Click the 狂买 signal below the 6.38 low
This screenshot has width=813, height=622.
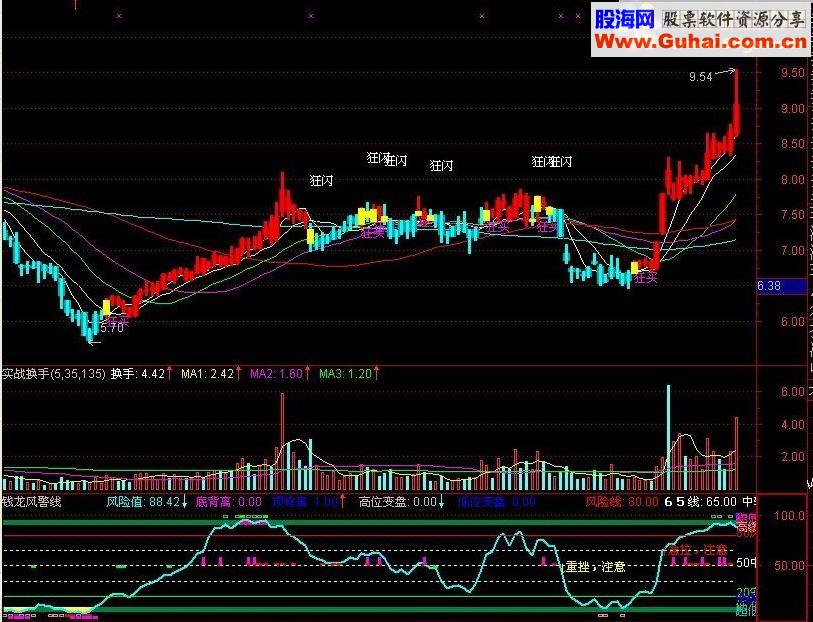[x=646, y=278]
